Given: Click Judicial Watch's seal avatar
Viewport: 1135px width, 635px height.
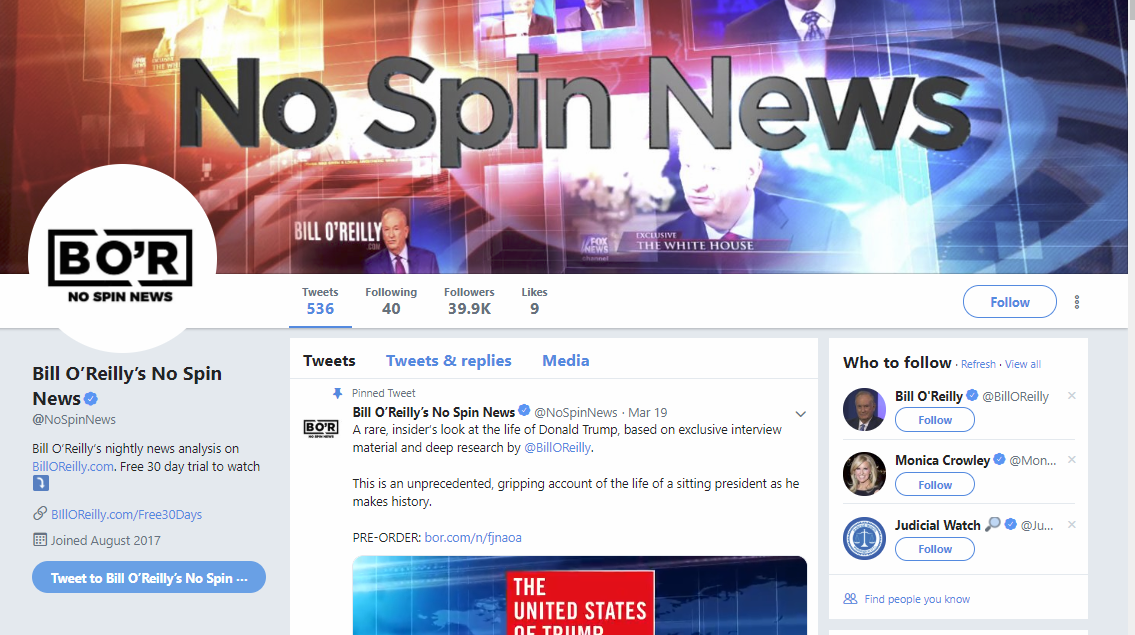Looking at the screenshot, I should point(864,538).
